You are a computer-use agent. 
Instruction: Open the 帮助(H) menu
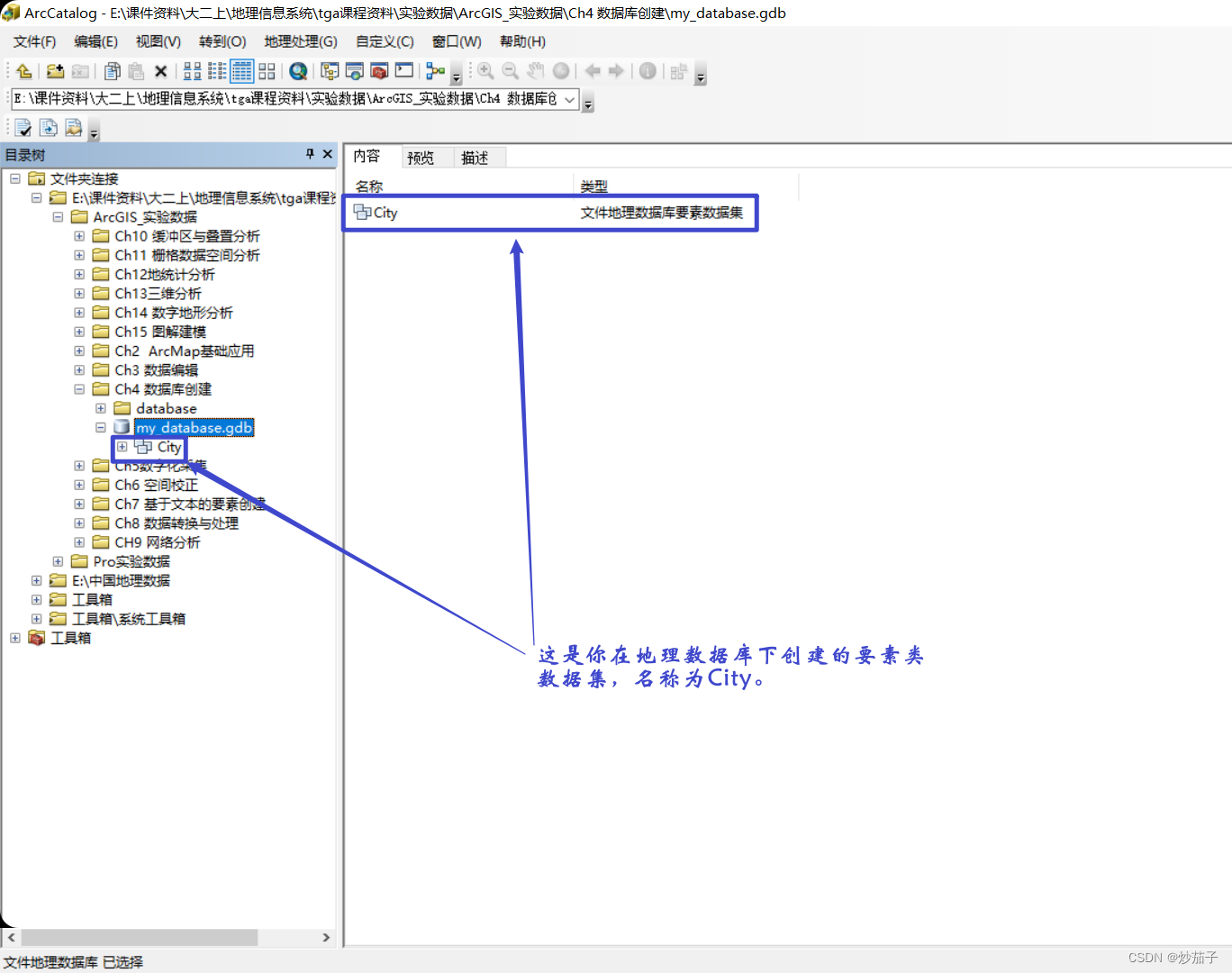point(522,41)
